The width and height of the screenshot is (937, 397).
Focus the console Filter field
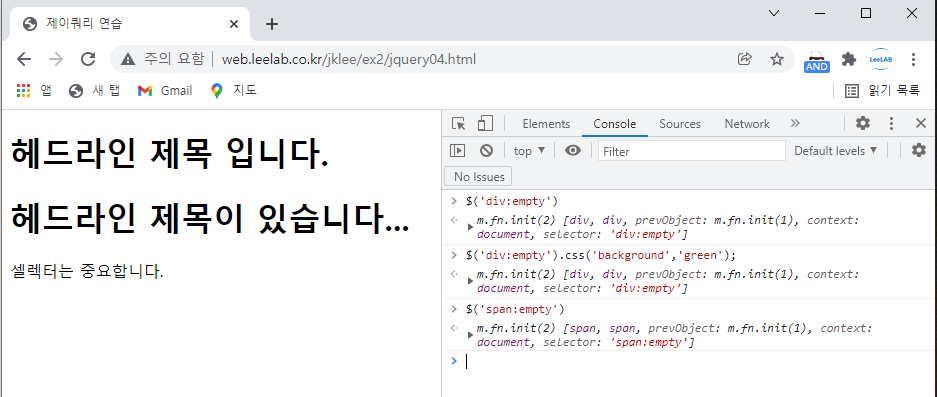[691, 151]
